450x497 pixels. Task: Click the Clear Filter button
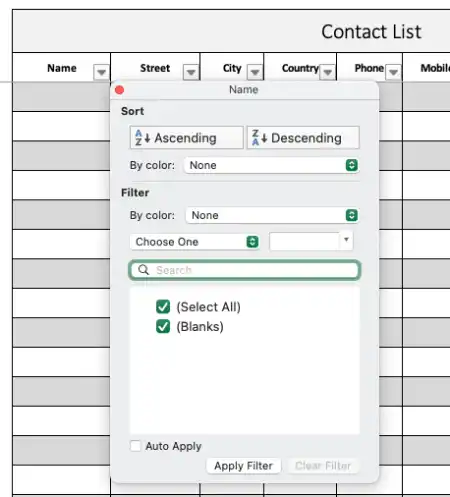click(323, 466)
